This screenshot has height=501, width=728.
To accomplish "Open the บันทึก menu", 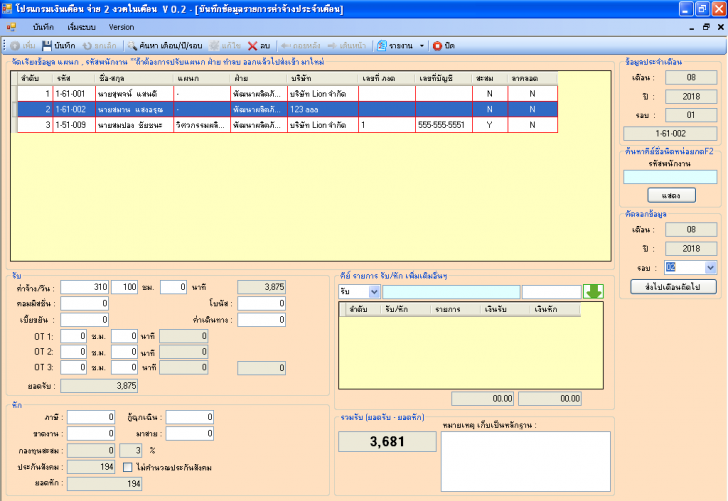I will click(43, 27).
